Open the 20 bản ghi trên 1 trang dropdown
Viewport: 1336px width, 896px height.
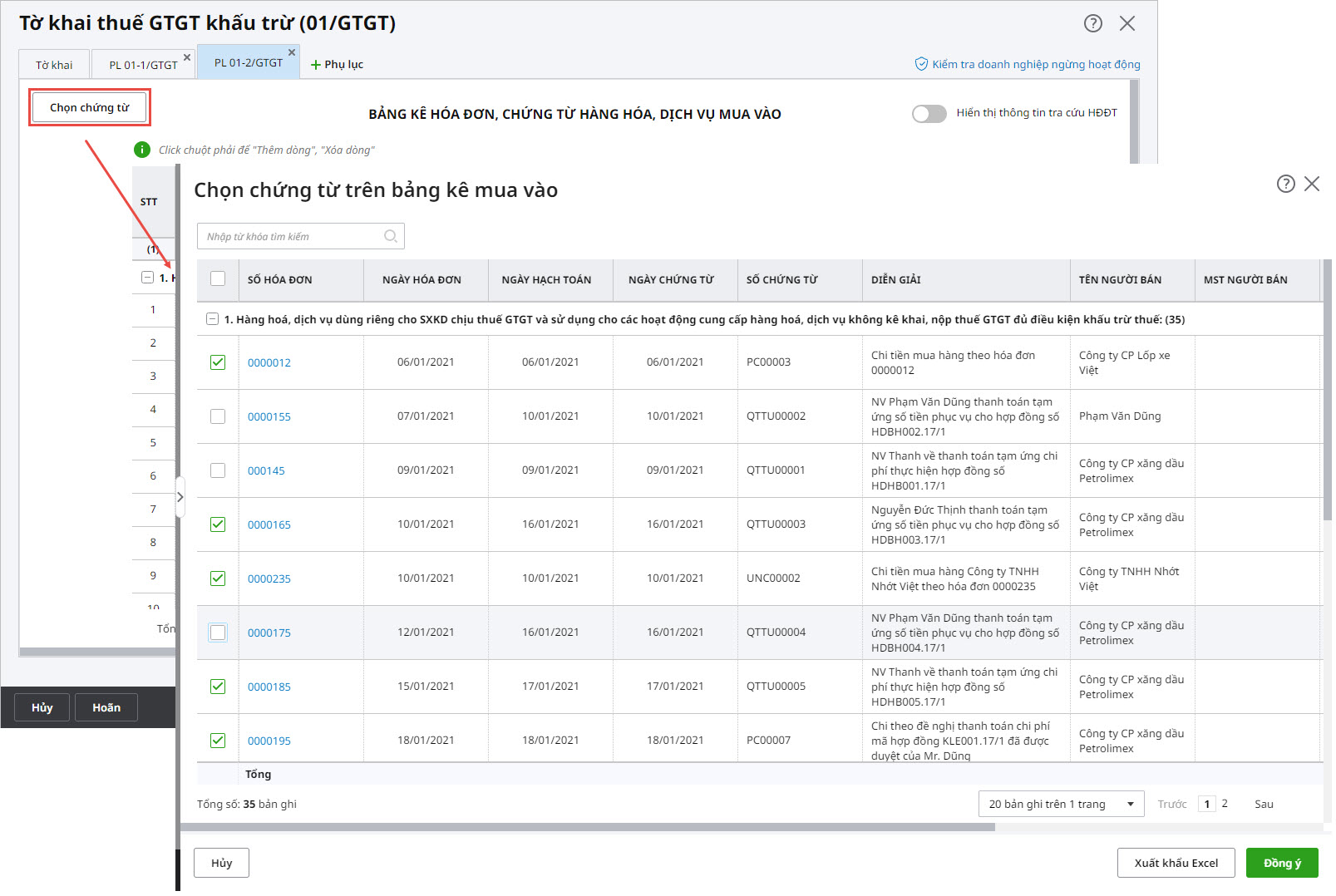1061,804
